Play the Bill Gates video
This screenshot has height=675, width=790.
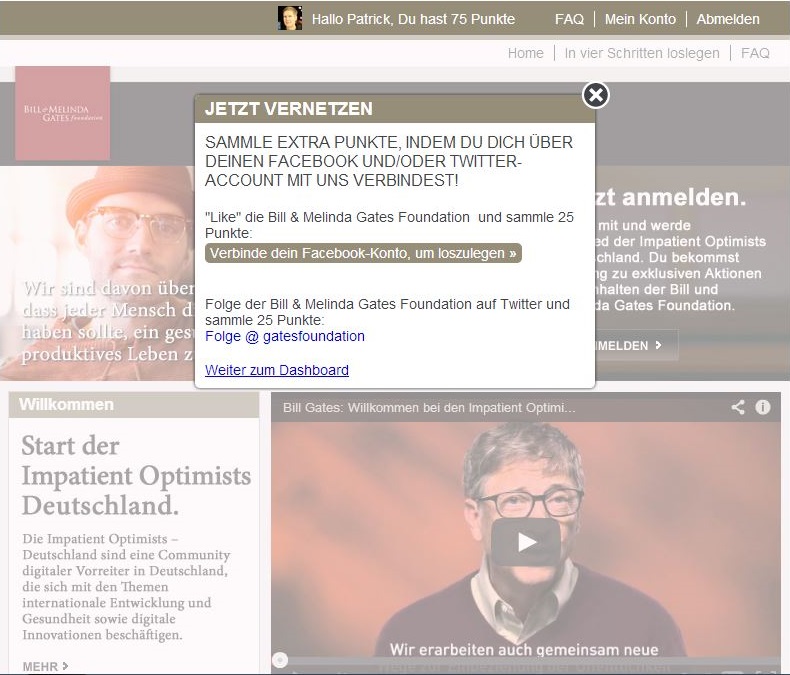(525, 542)
